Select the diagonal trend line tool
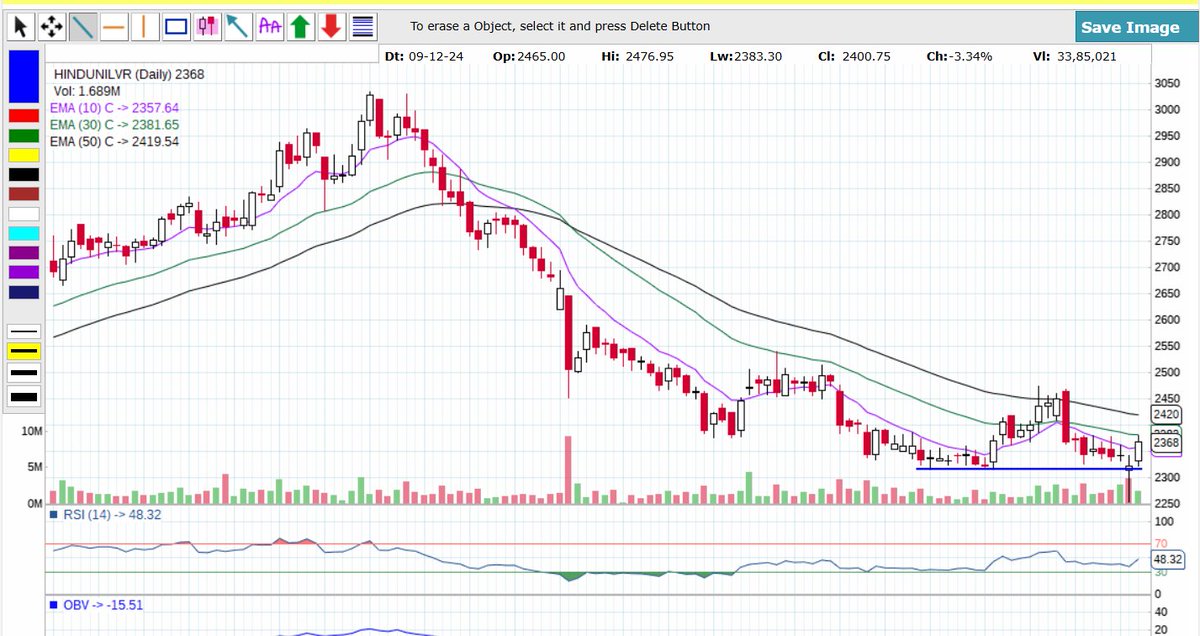Screen dimensions: 1200x636 pos(84,26)
